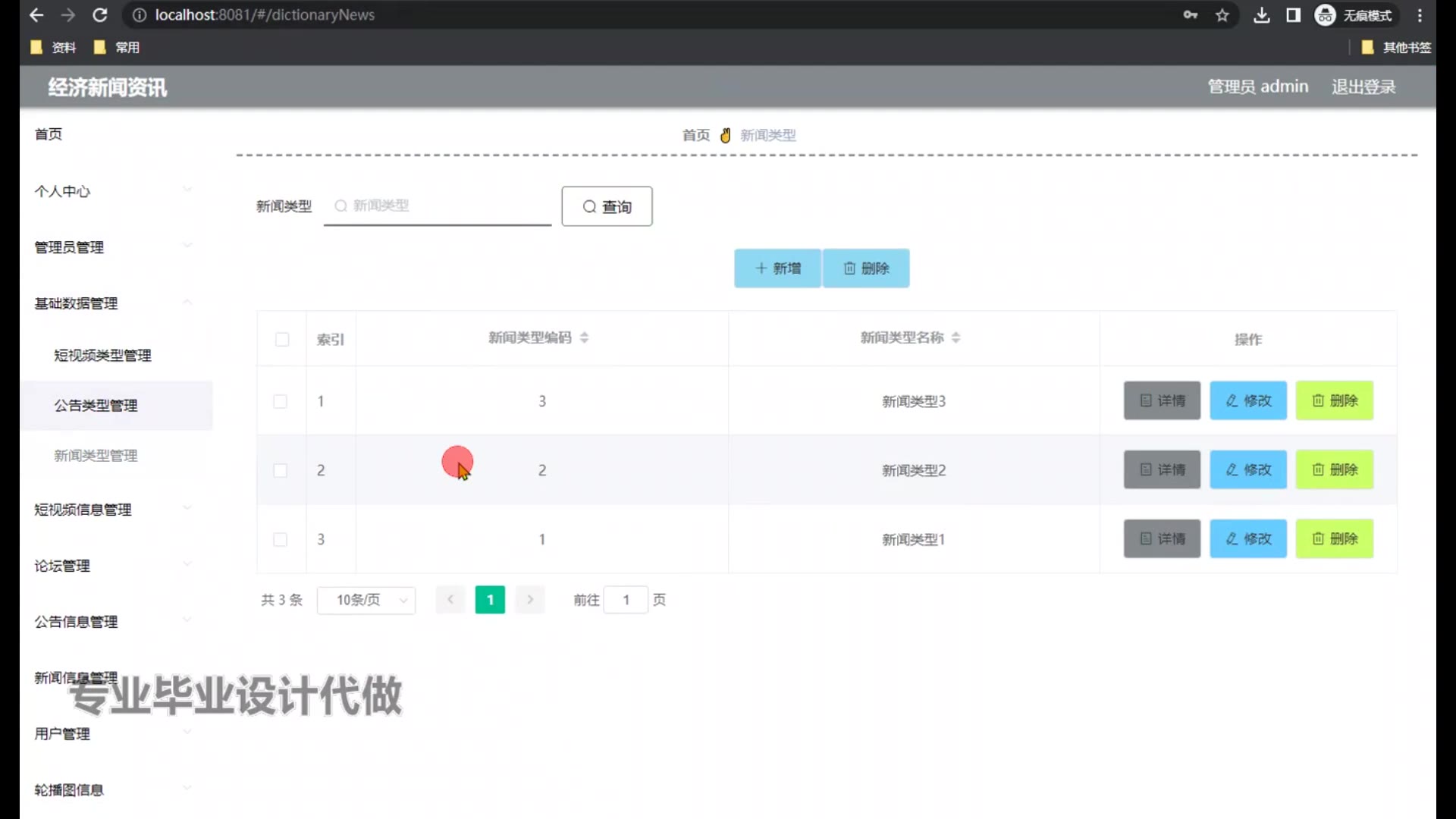Open 短视频类型管理 in sidebar

point(102,356)
